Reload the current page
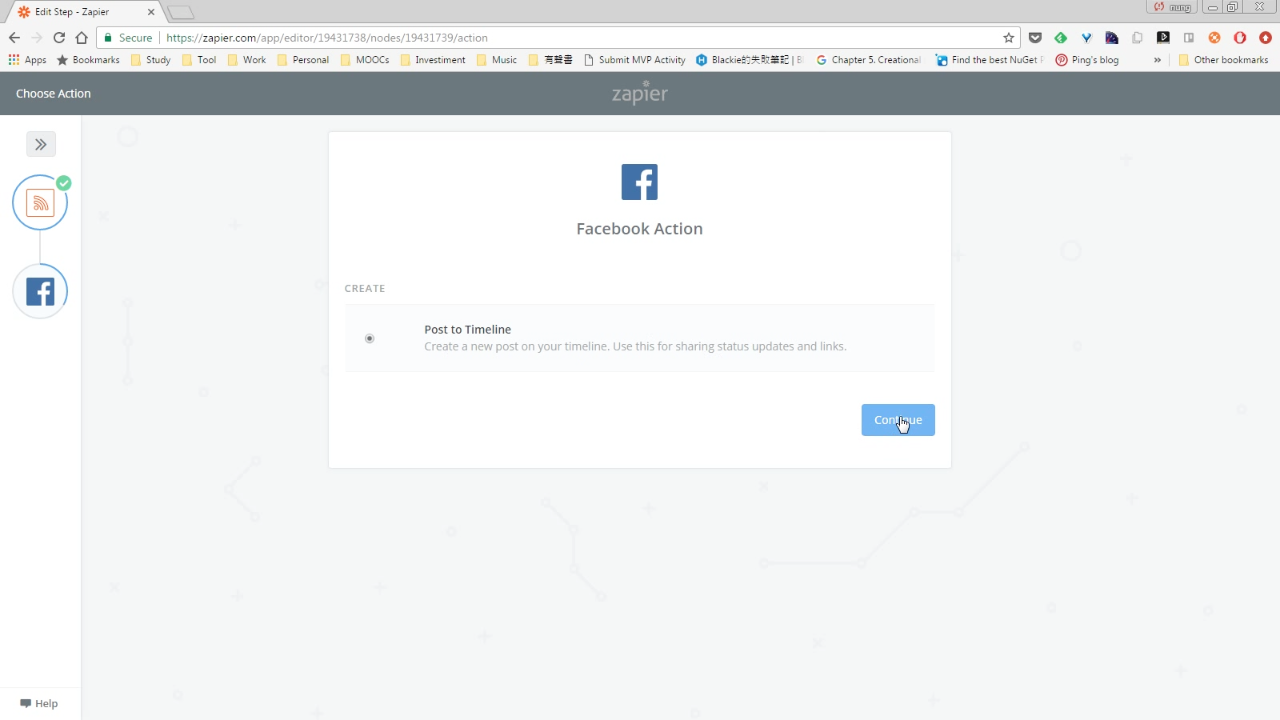This screenshot has height=720, width=1280. point(59,38)
